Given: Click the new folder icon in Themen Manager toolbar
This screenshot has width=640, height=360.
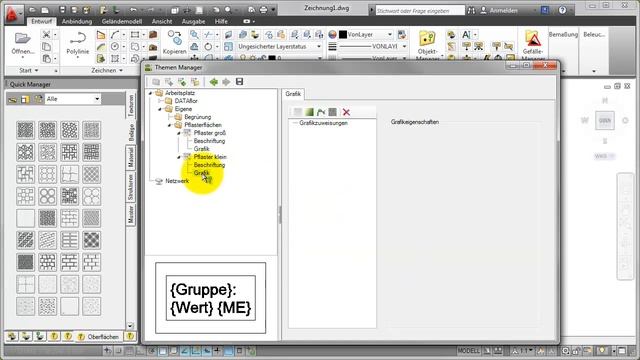Looking at the screenshot, I should tap(156, 82).
